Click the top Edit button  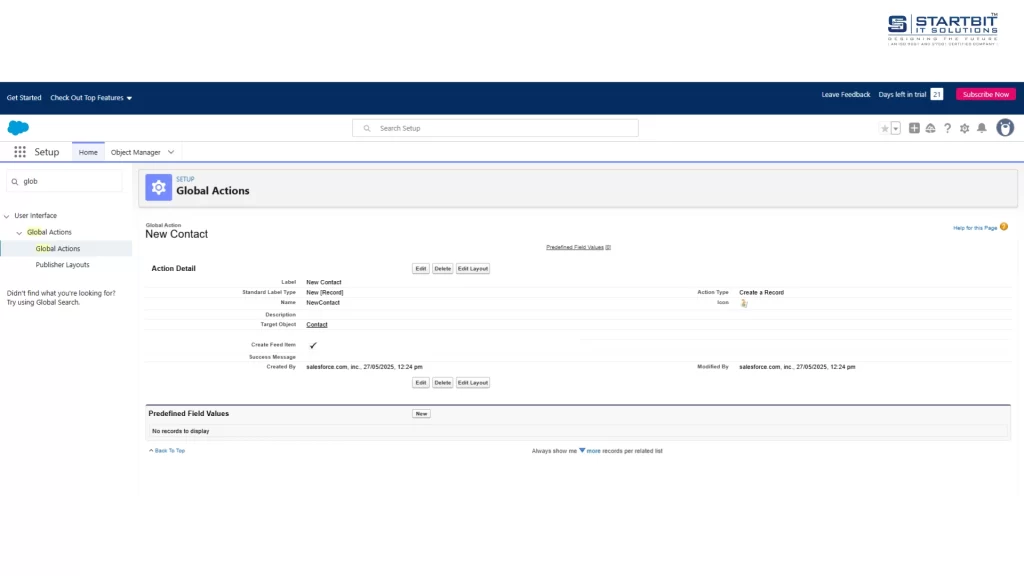point(421,268)
